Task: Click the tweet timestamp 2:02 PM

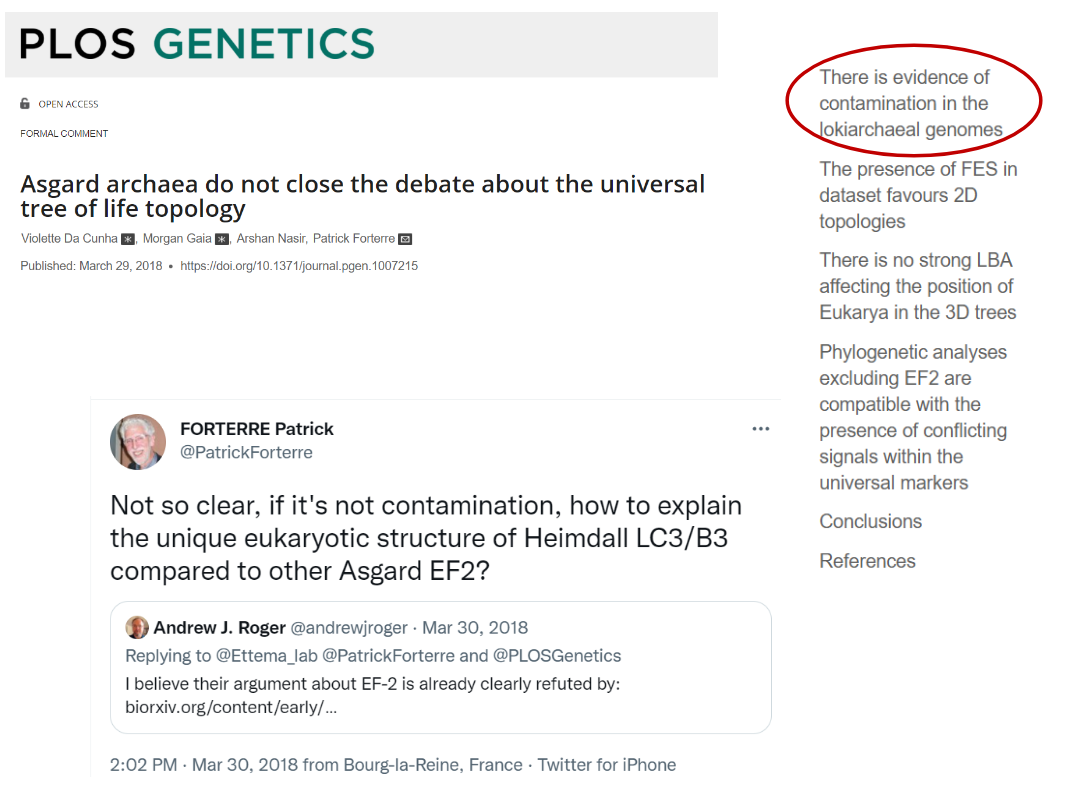Action: click(x=145, y=765)
